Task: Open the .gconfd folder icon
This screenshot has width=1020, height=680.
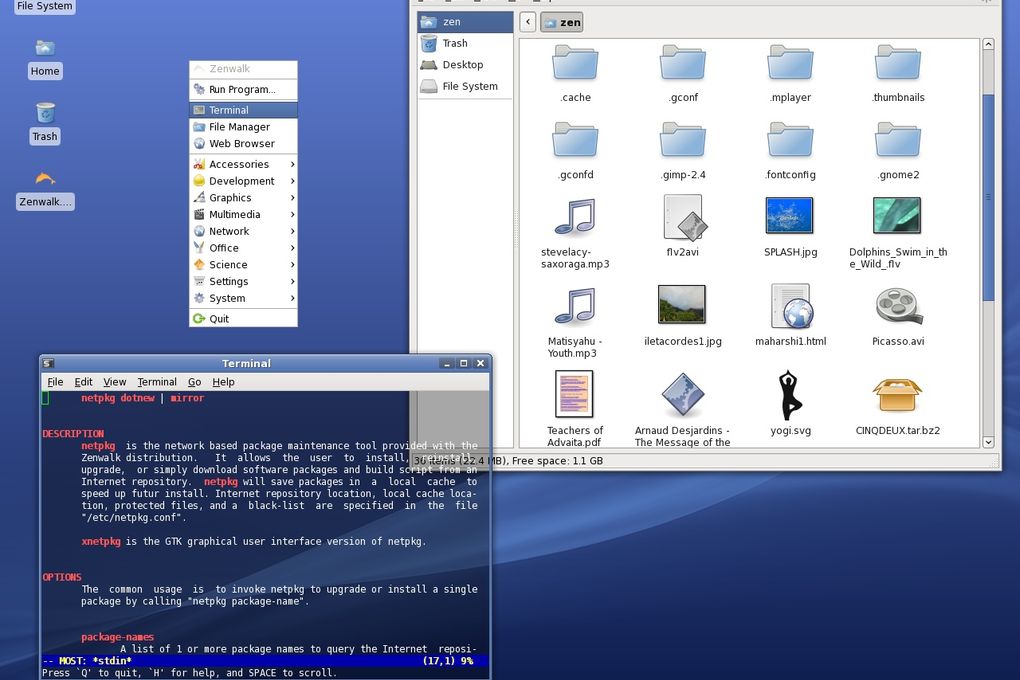Action: (575, 140)
